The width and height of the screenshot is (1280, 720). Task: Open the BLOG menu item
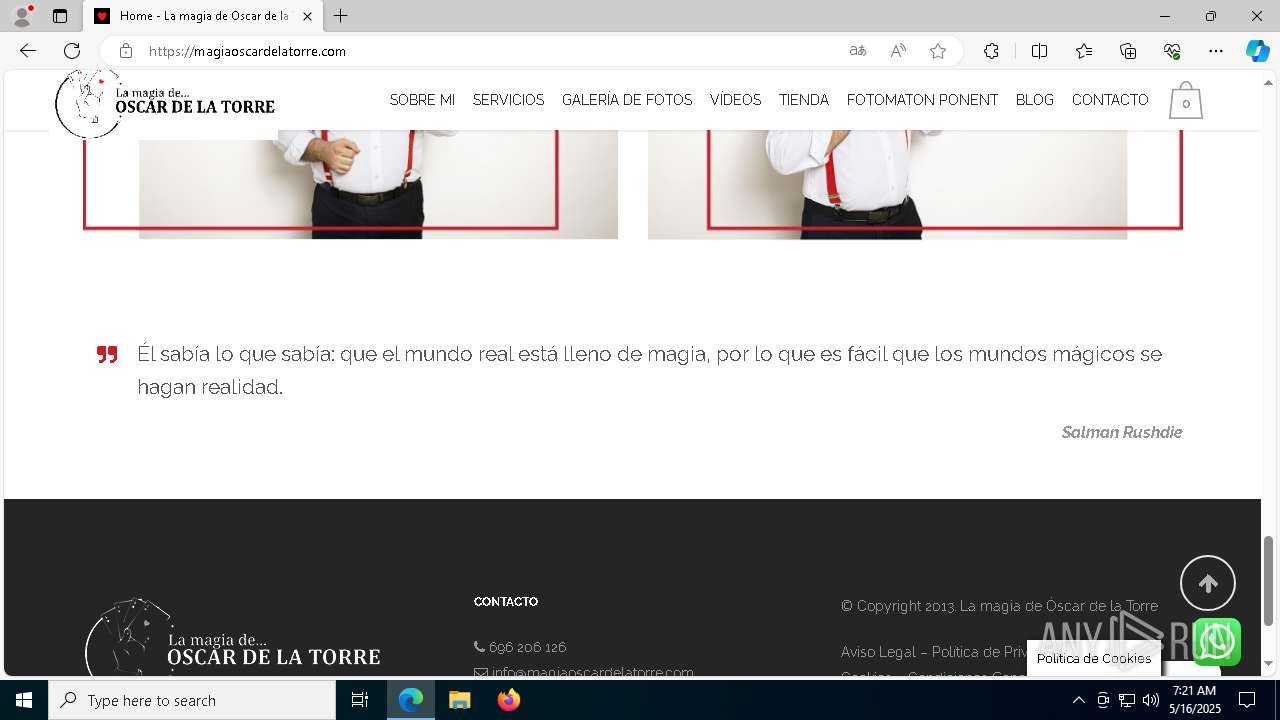click(1034, 100)
